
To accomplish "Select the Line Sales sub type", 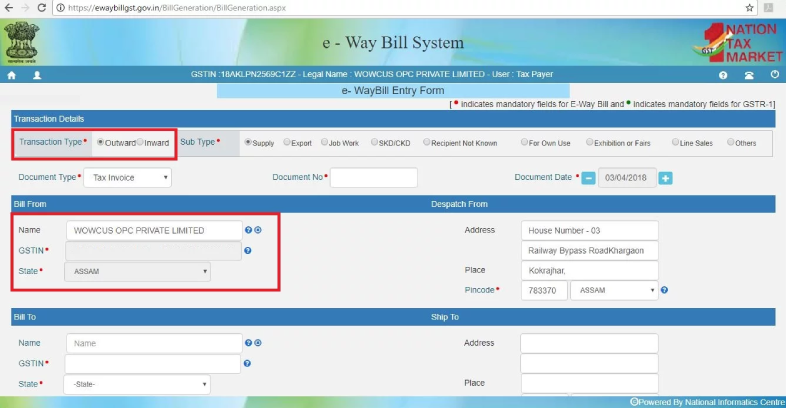I will coord(675,142).
